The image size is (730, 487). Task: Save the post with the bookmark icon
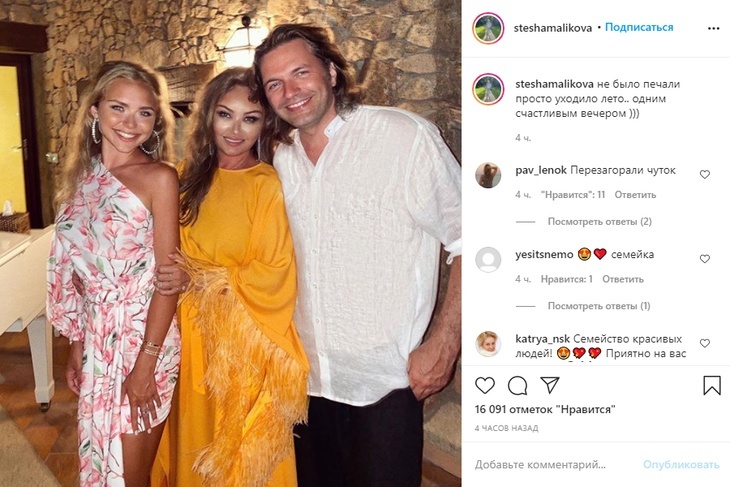712,386
